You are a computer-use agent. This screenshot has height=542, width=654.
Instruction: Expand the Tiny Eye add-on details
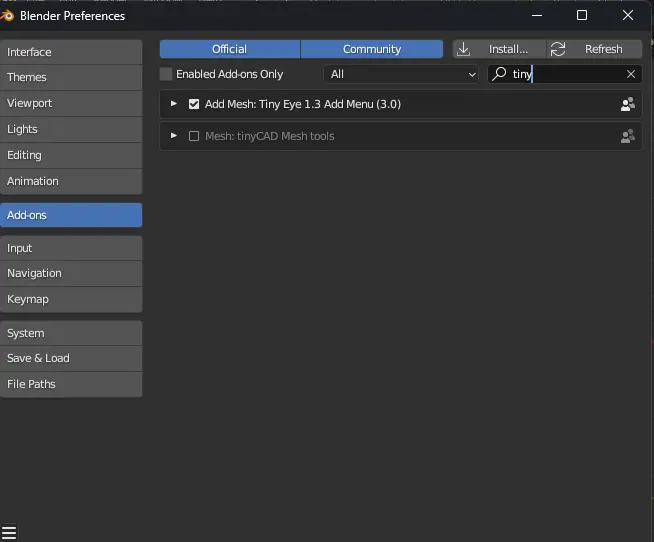click(174, 103)
